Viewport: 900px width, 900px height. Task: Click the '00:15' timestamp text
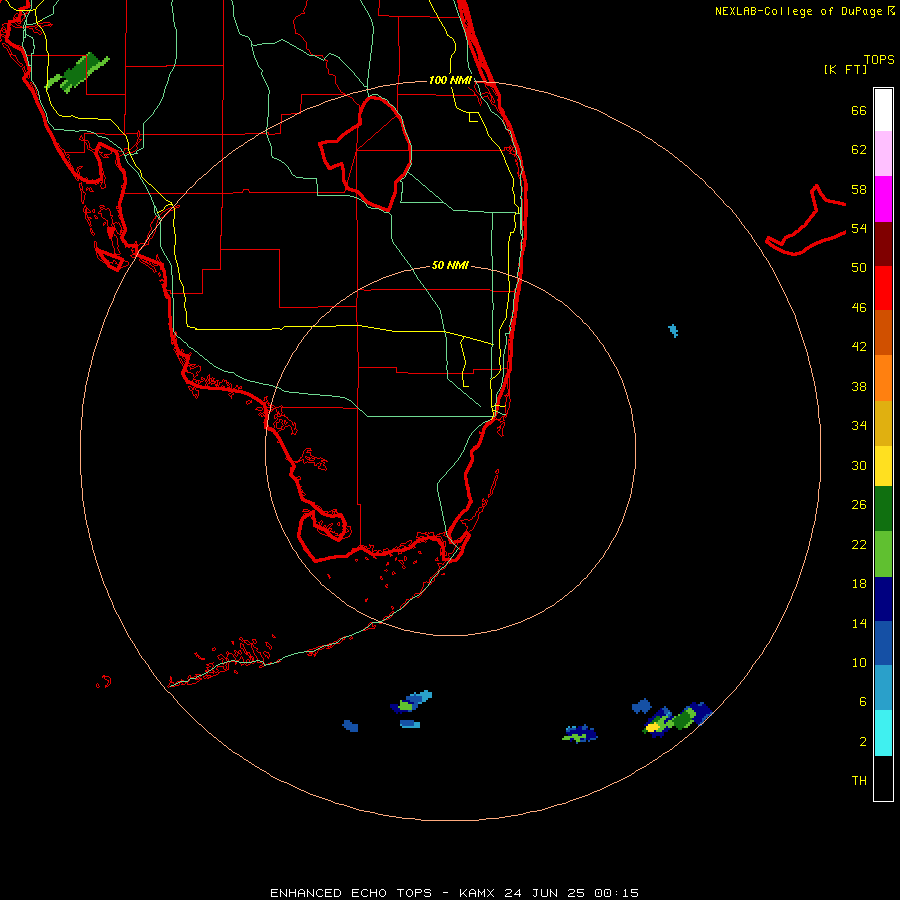click(x=616, y=893)
